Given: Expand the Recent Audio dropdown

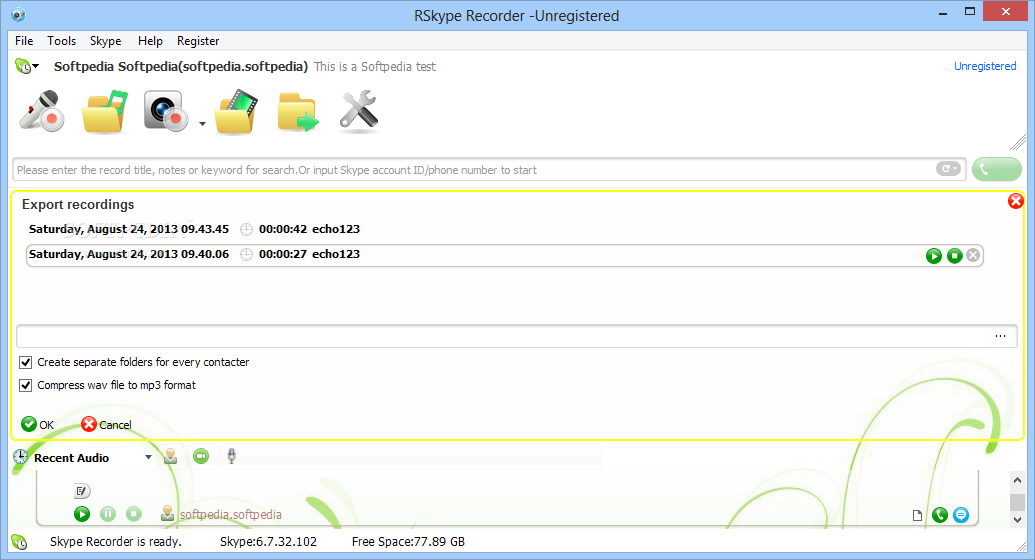Looking at the screenshot, I should [149, 457].
